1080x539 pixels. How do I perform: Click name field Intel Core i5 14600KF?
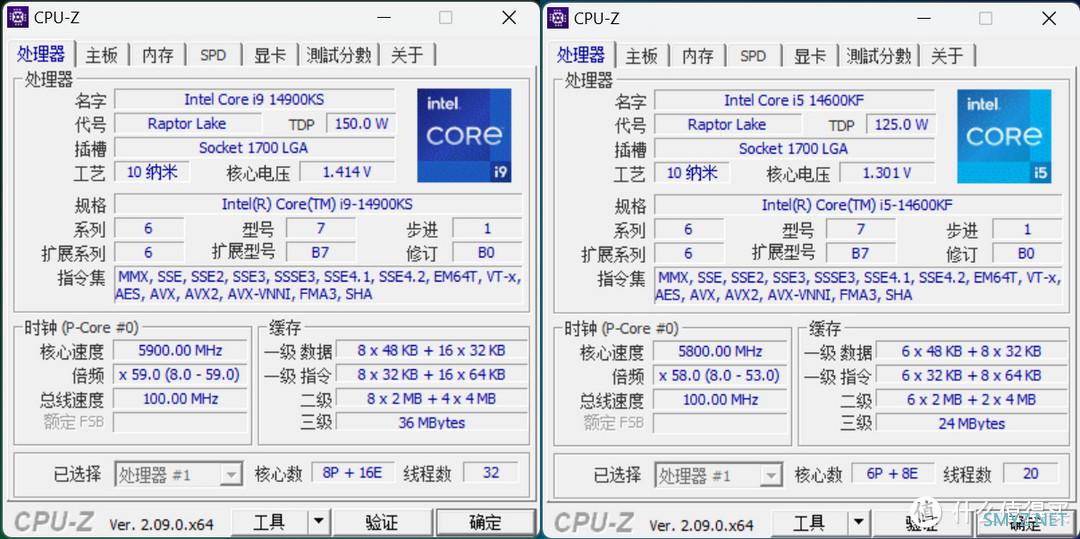point(794,100)
